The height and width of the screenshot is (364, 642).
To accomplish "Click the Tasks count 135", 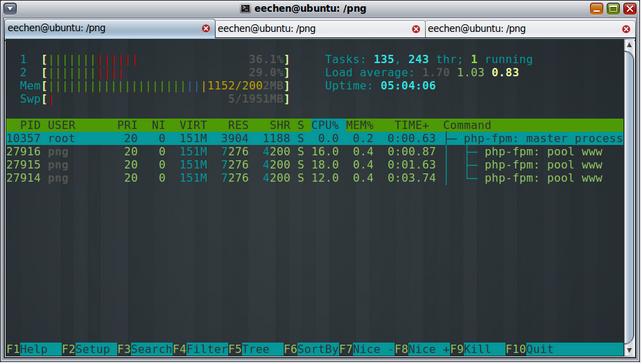I will (384, 59).
